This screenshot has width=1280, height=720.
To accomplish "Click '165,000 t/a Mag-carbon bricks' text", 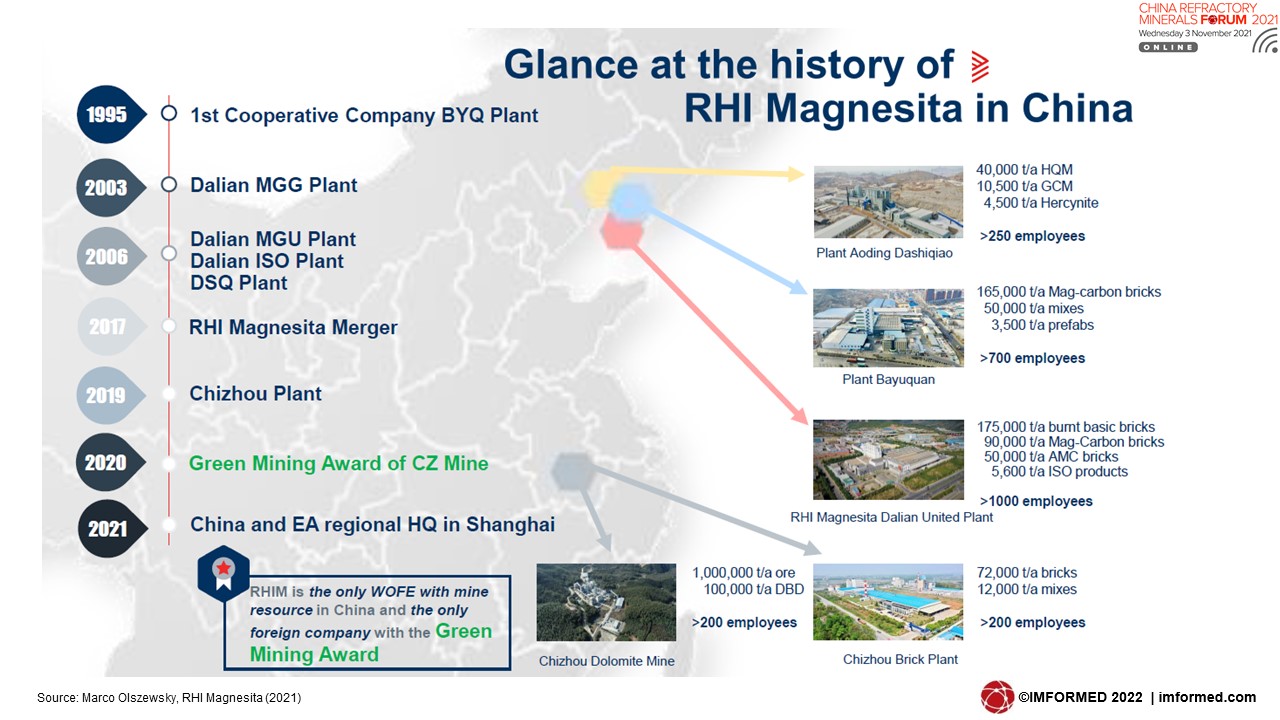I will click(x=1069, y=292).
